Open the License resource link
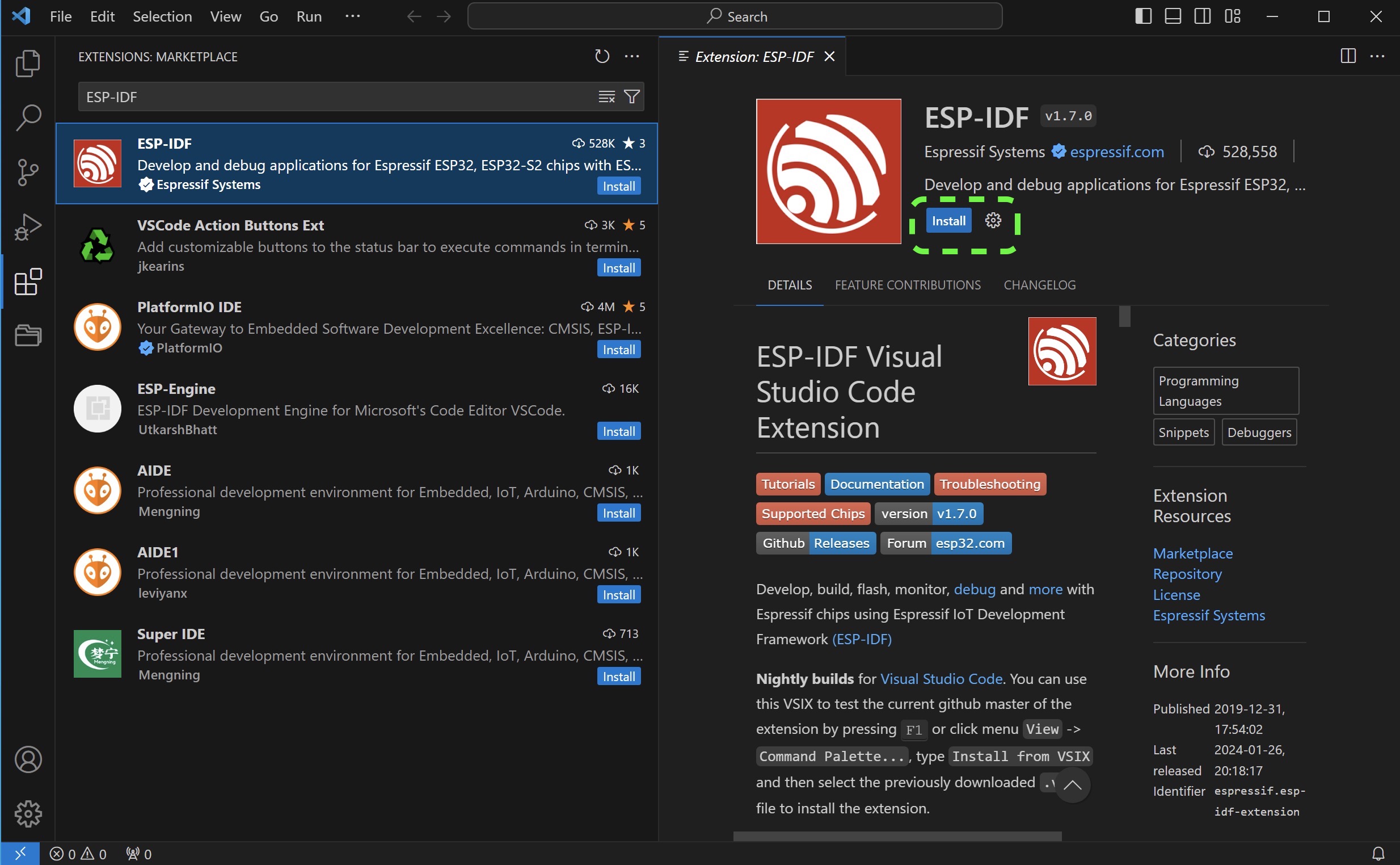This screenshot has height=865, width=1400. 1176,595
